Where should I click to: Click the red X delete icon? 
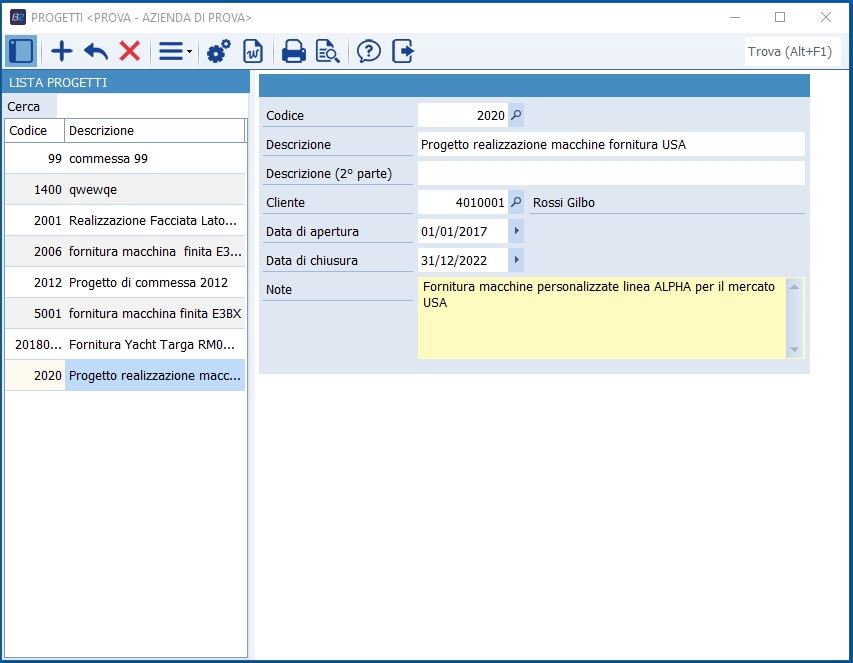tap(130, 51)
